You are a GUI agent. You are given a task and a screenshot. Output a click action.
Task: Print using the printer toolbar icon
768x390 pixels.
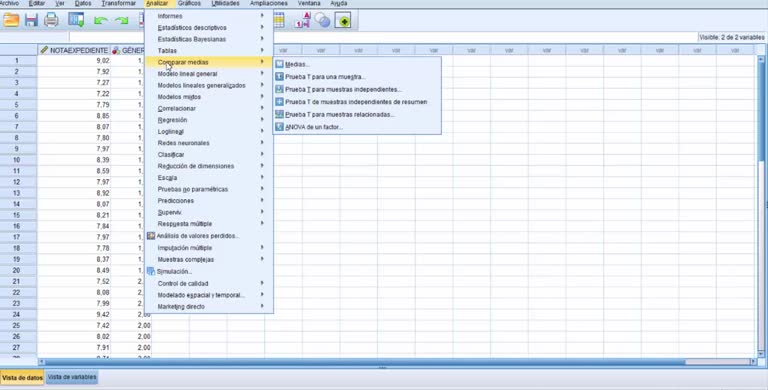click(x=51, y=20)
